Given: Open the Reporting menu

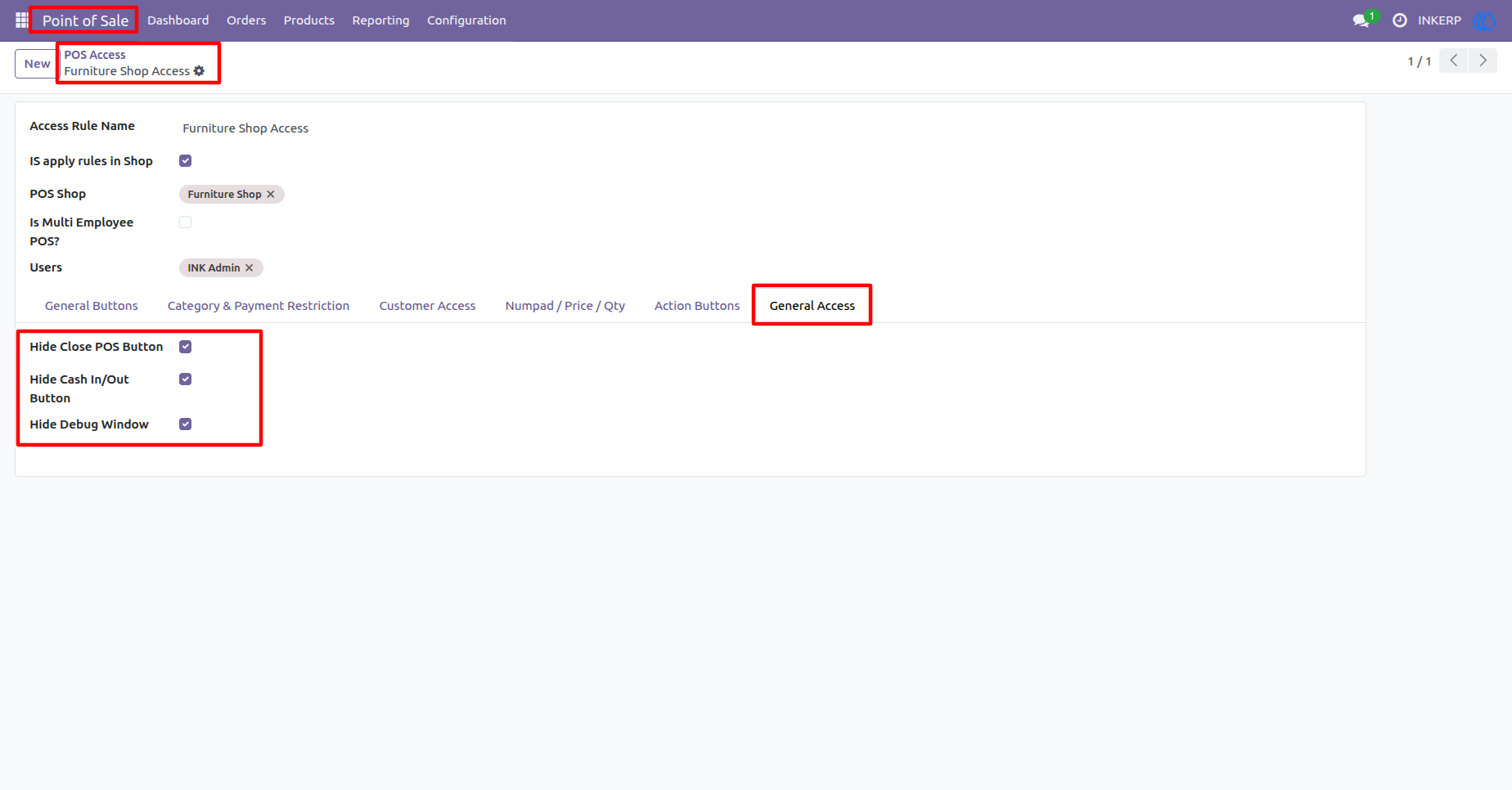Looking at the screenshot, I should 380,20.
